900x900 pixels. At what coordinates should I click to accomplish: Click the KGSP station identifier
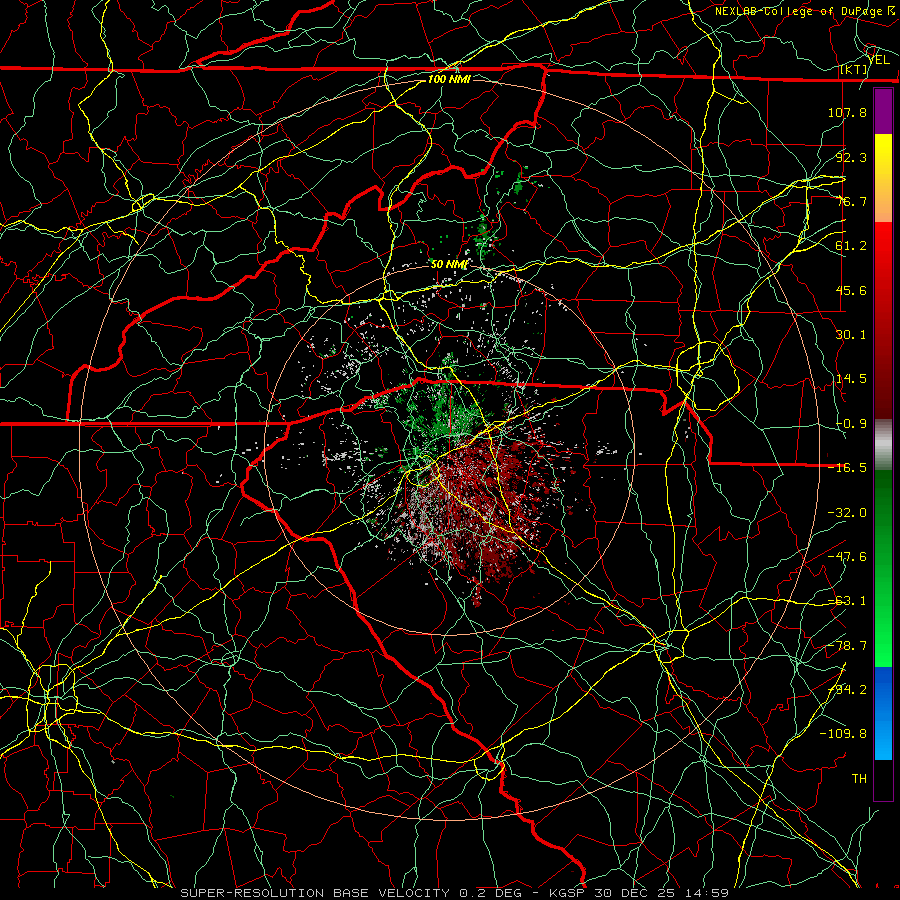coord(569,893)
